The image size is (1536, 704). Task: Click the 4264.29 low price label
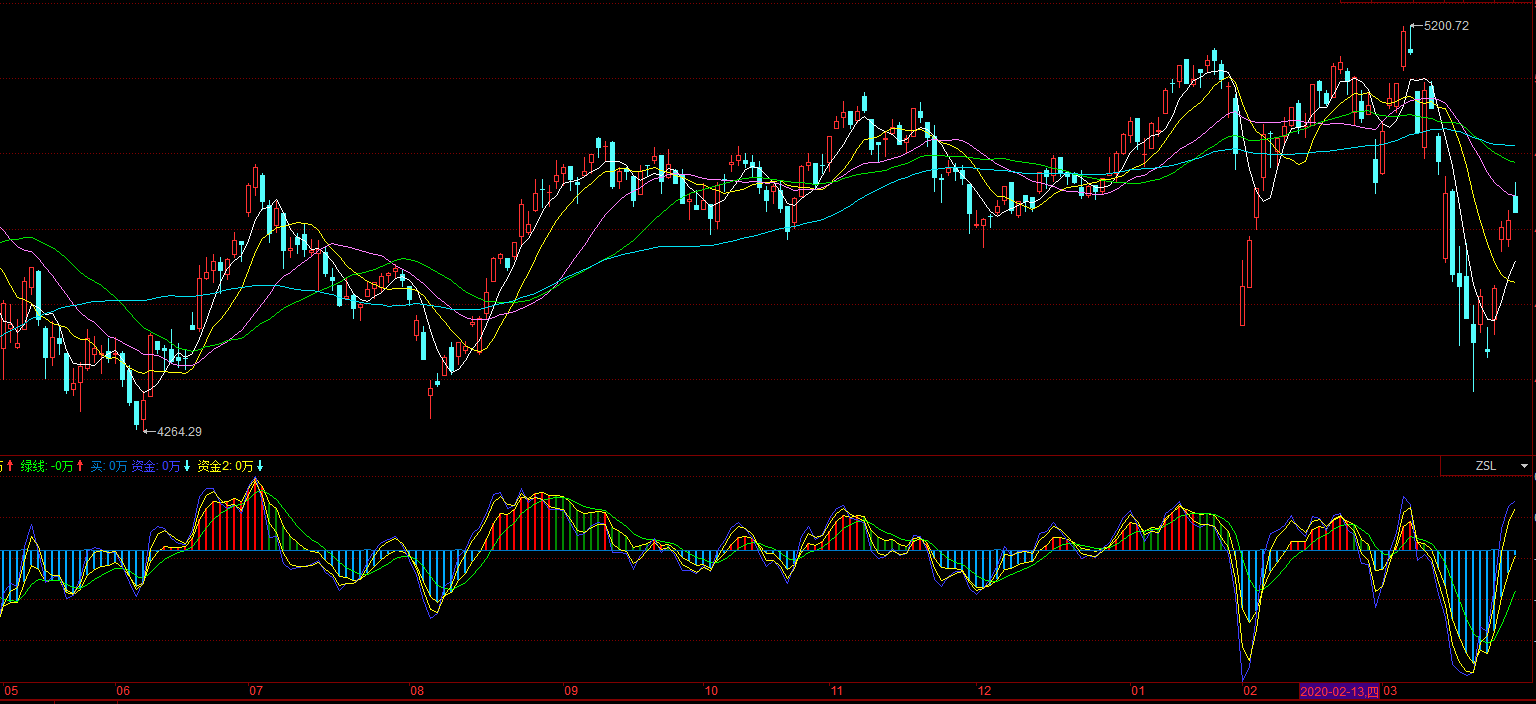tap(179, 432)
